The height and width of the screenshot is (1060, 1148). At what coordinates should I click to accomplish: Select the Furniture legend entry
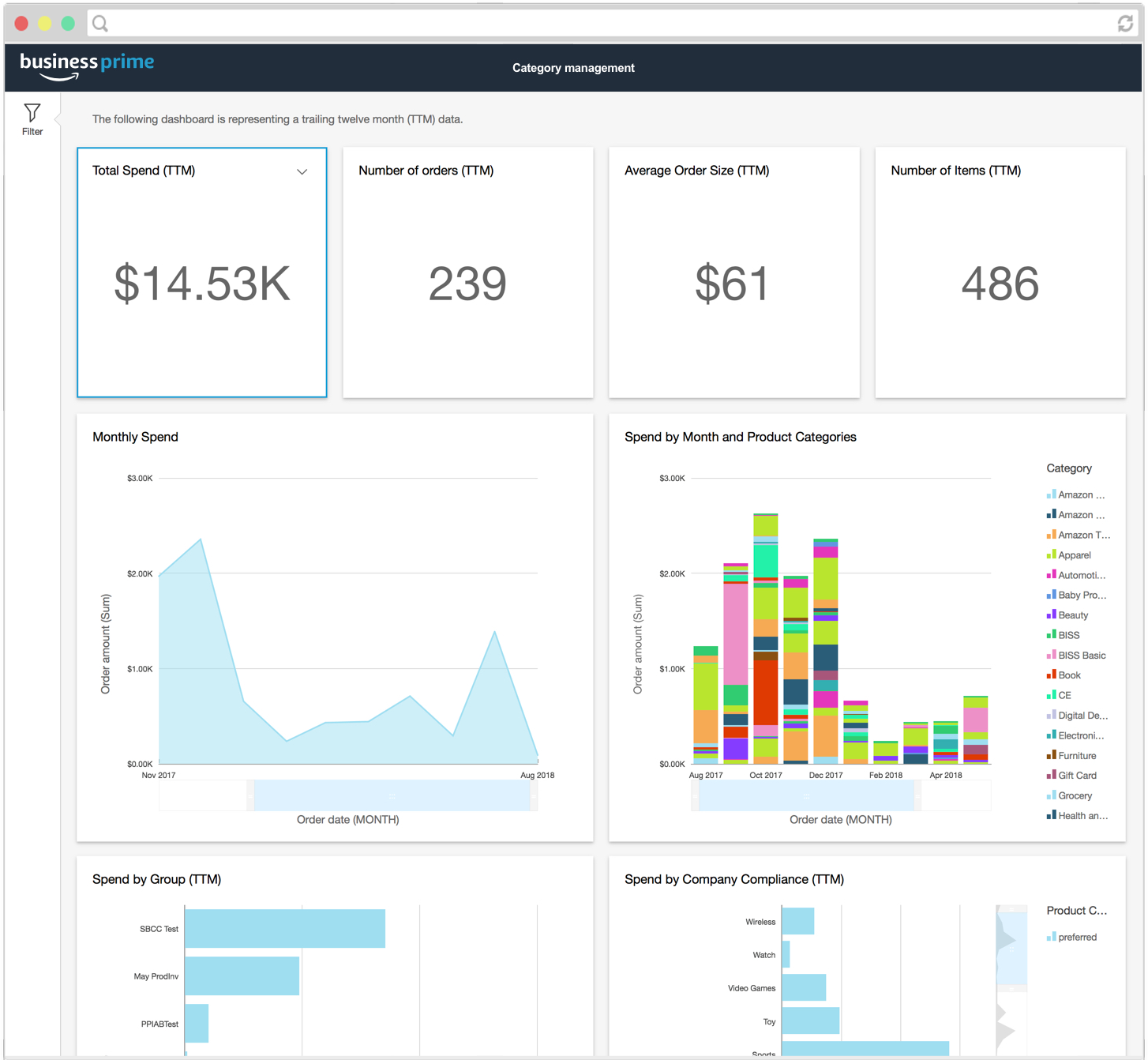(x=1071, y=756)
